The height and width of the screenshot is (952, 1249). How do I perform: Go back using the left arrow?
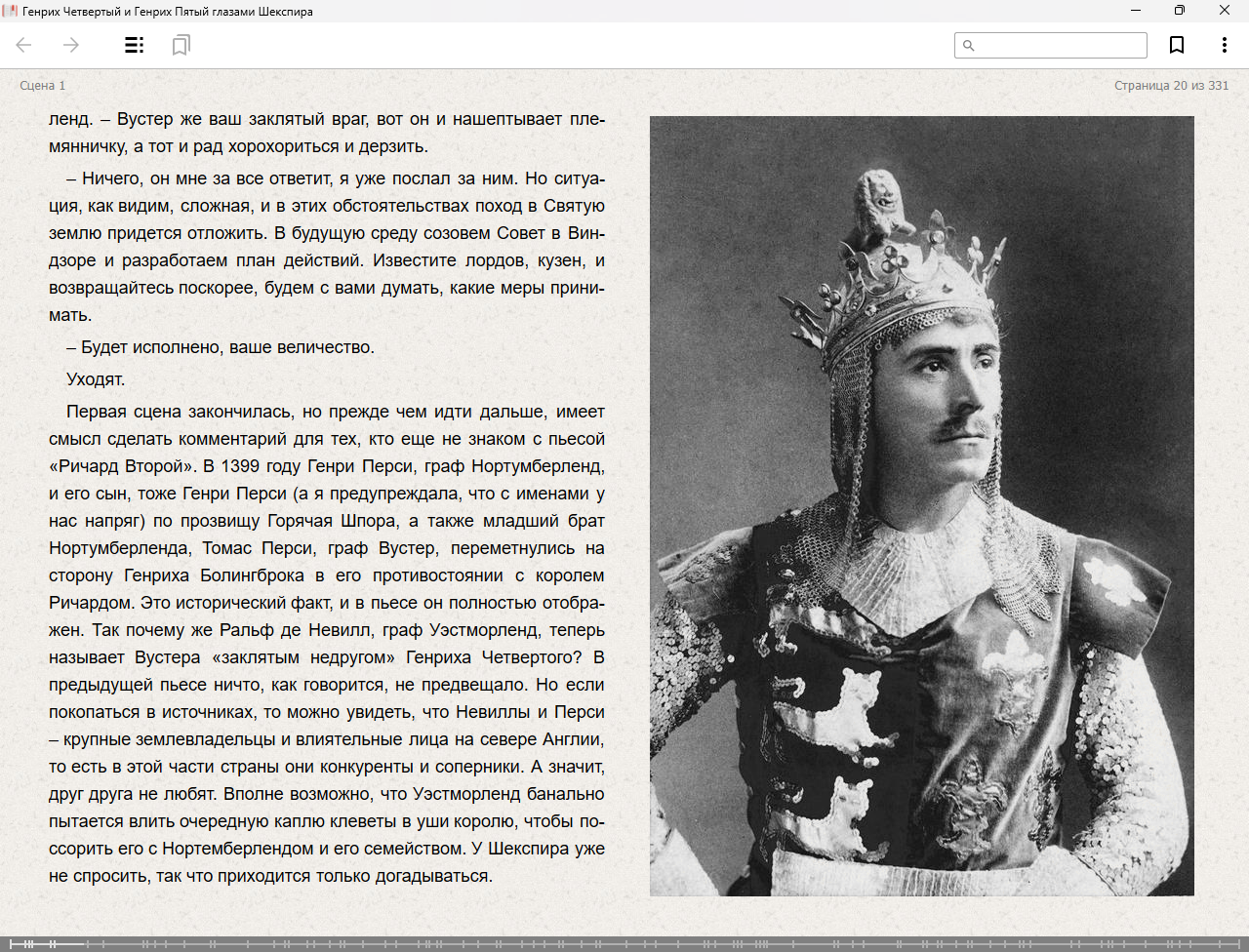click(x=24, y=45)
